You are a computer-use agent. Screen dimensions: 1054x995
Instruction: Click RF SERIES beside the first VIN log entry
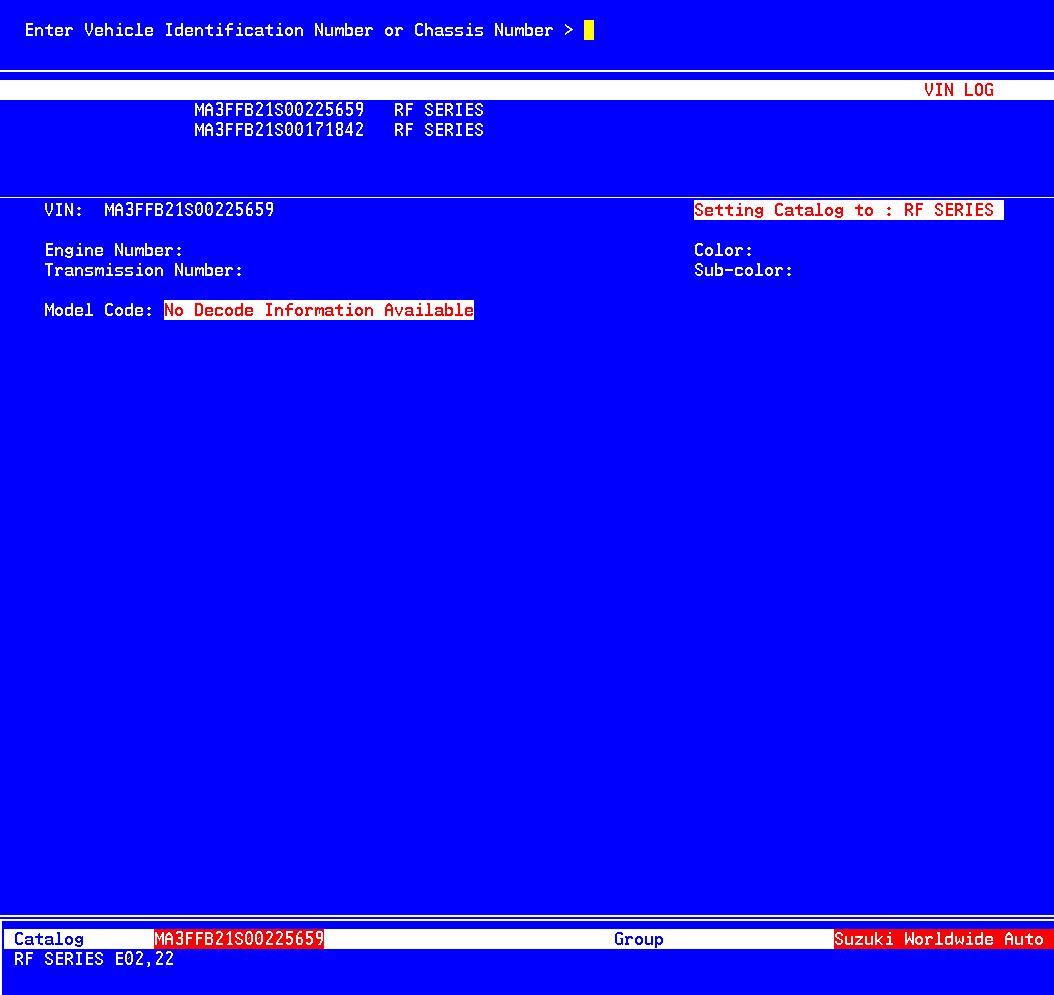click(438, 110)
